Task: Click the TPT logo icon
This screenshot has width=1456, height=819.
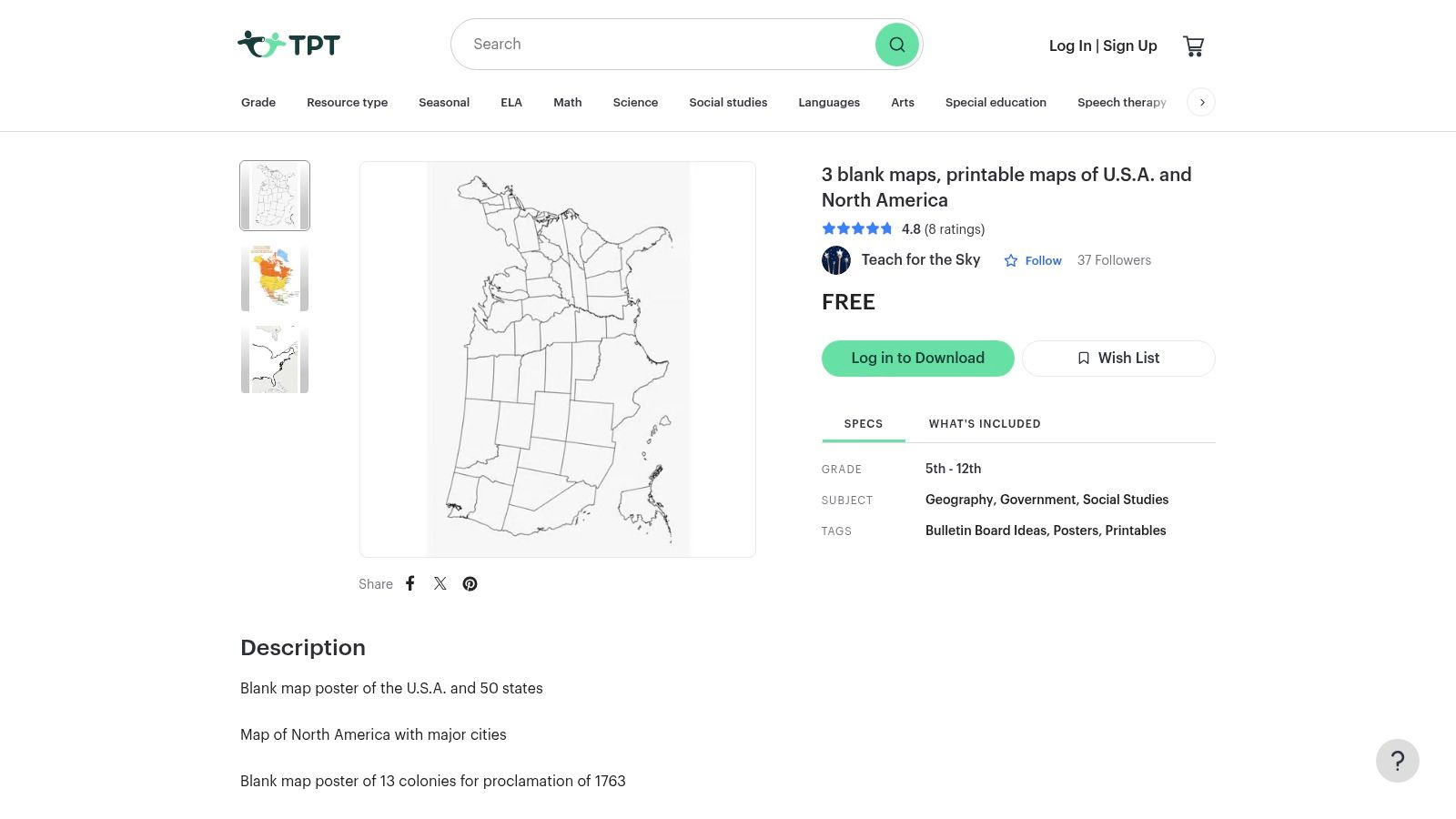Action: pos(262,44)
